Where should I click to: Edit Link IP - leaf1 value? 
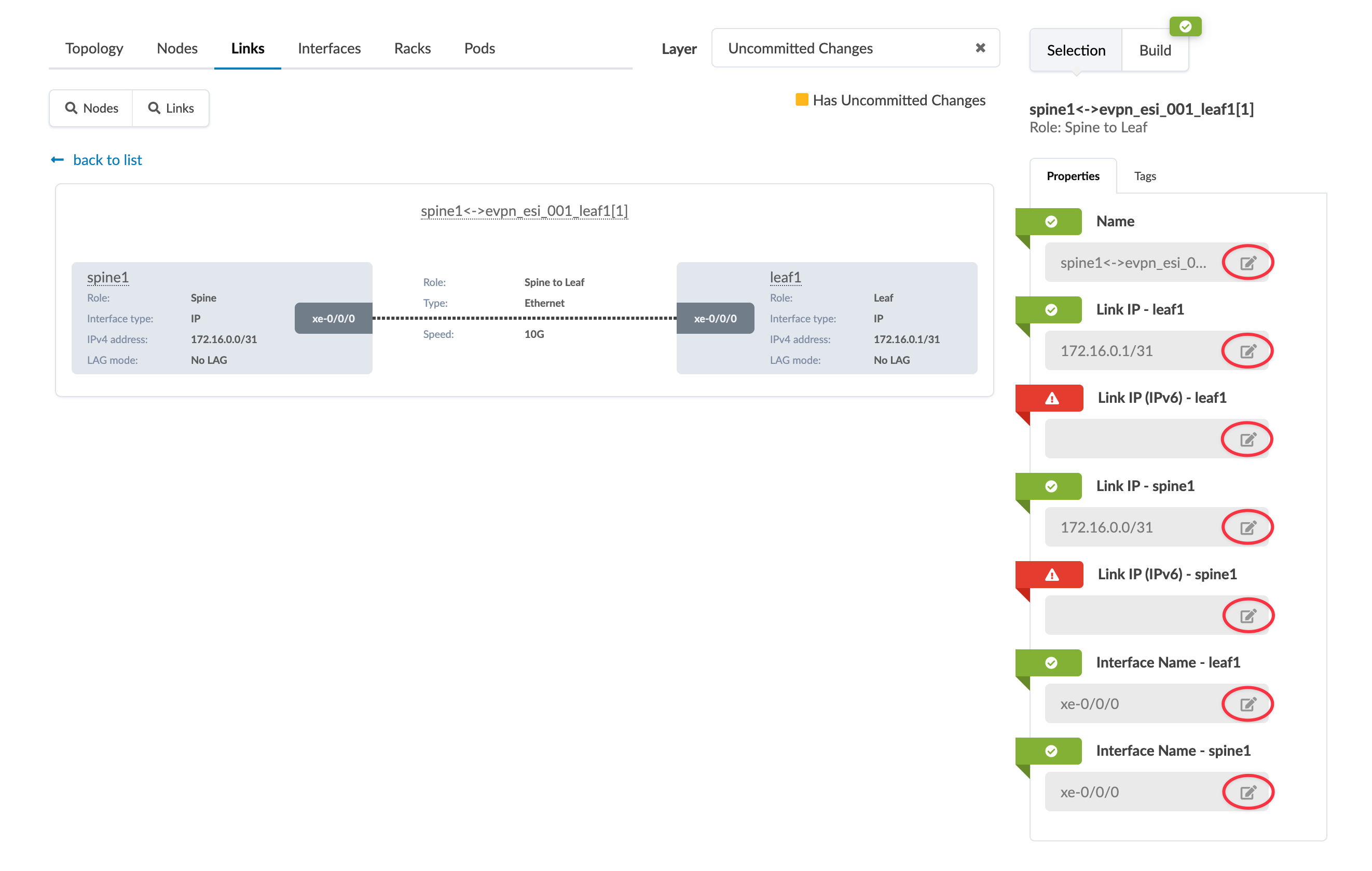tap(1247, 351)
